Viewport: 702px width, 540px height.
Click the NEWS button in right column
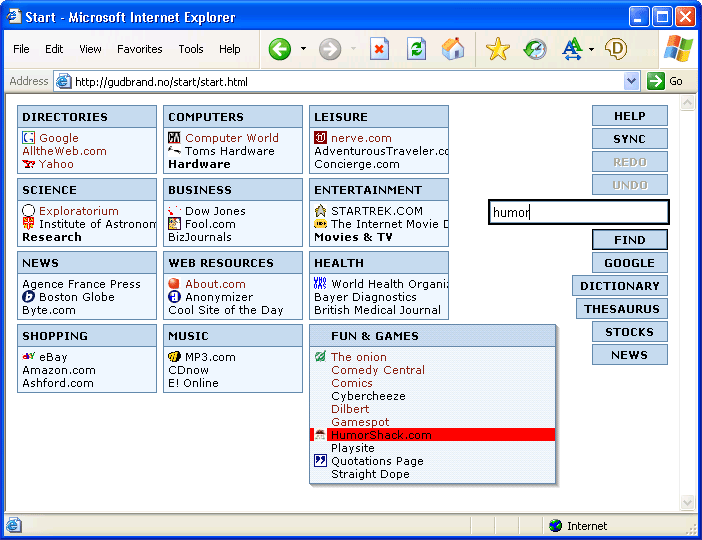pos(629,355)
